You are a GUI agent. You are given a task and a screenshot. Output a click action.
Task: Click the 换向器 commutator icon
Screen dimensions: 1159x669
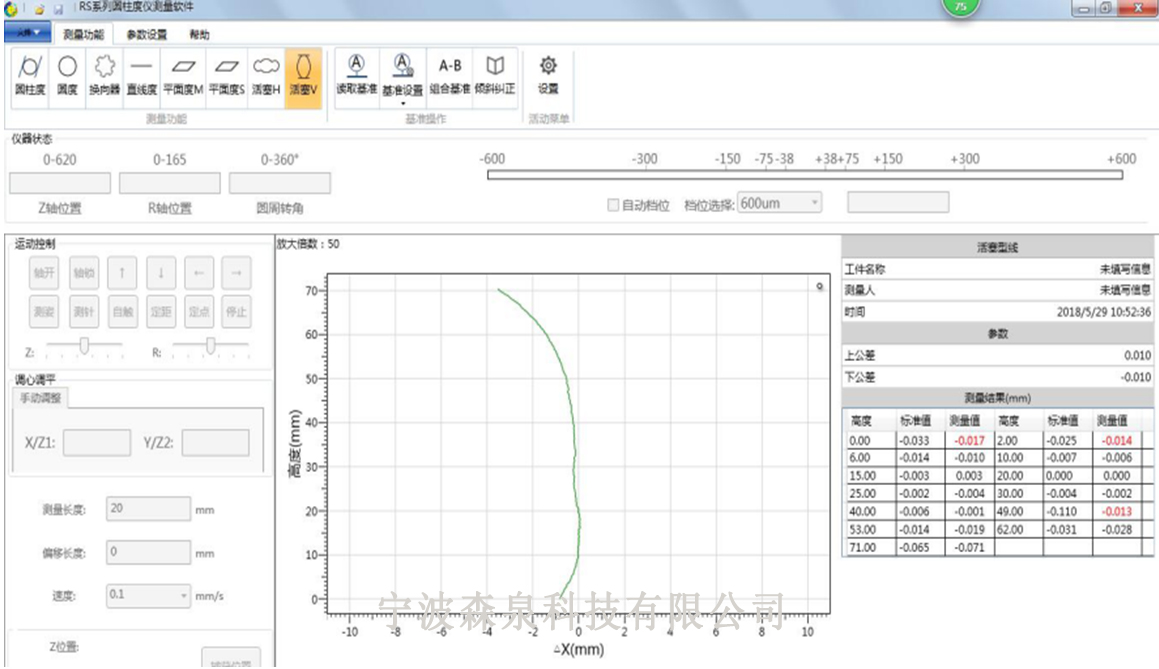104,76
